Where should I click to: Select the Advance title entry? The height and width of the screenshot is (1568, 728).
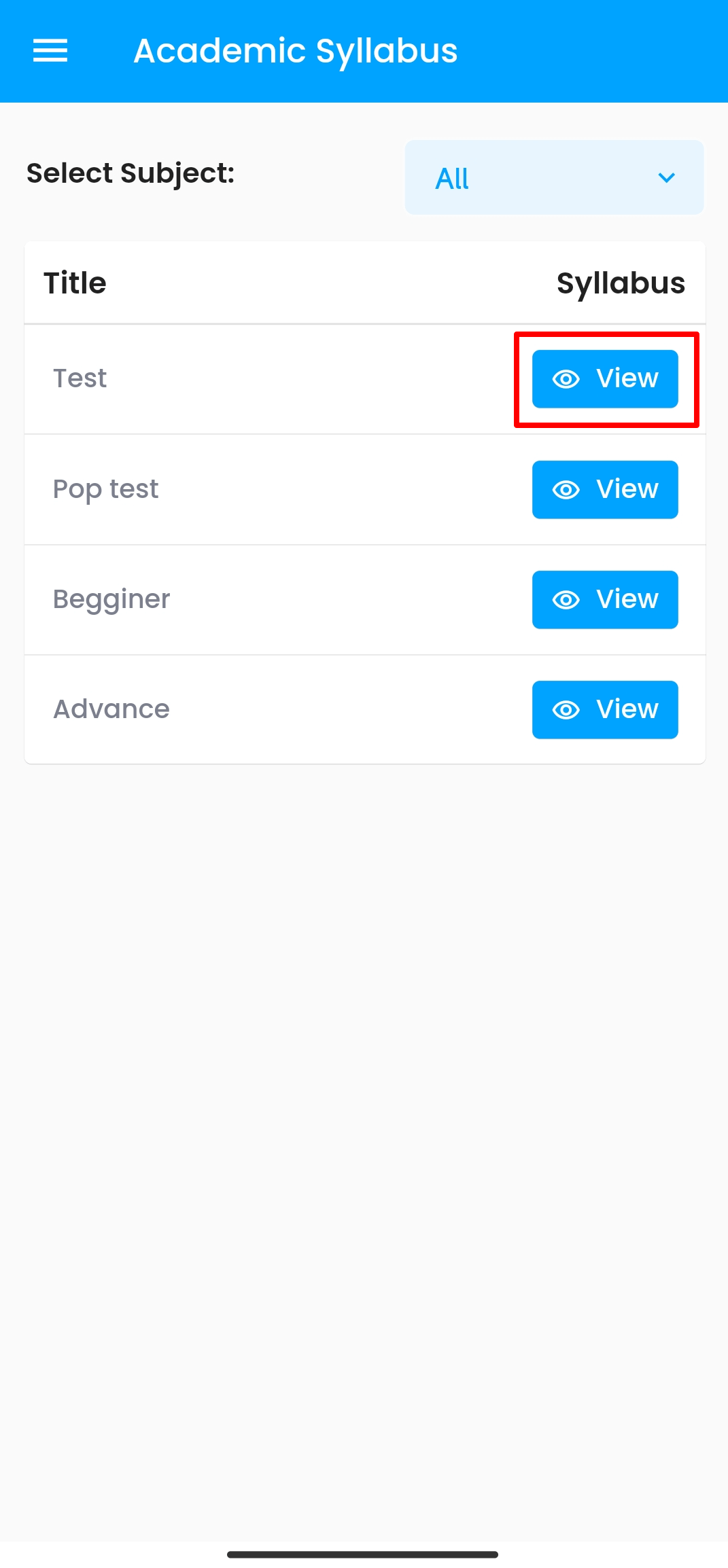click(x=111, y=709)
